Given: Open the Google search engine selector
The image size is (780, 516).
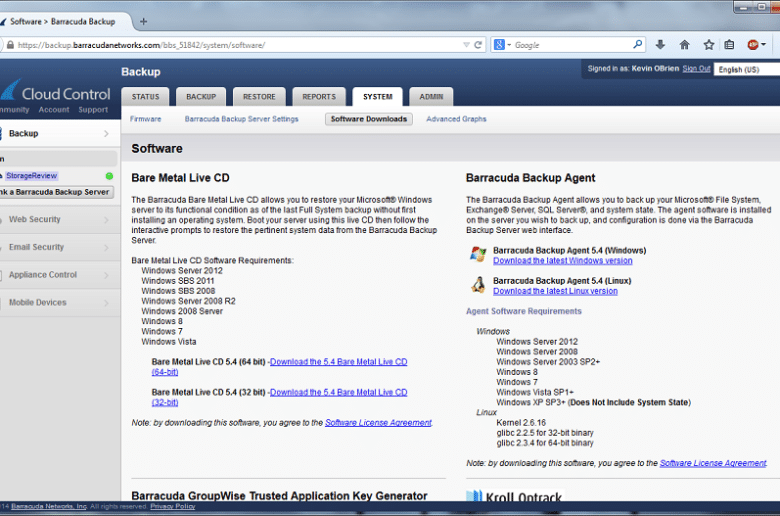Looking at the screenshot, I should click(502, 45).
